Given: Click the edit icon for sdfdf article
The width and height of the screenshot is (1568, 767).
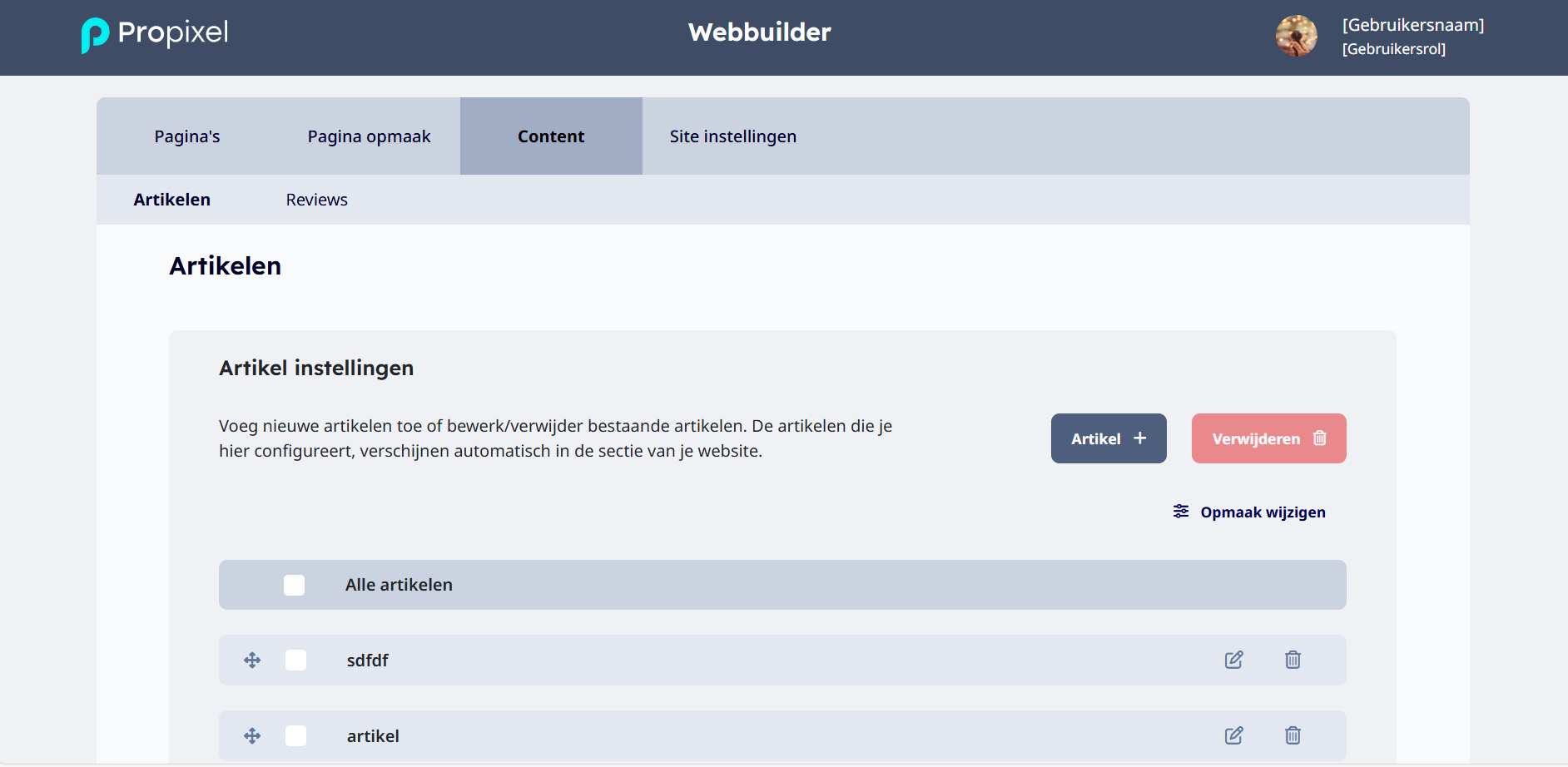Looking at the screenshot, I should pos(1234,660).
